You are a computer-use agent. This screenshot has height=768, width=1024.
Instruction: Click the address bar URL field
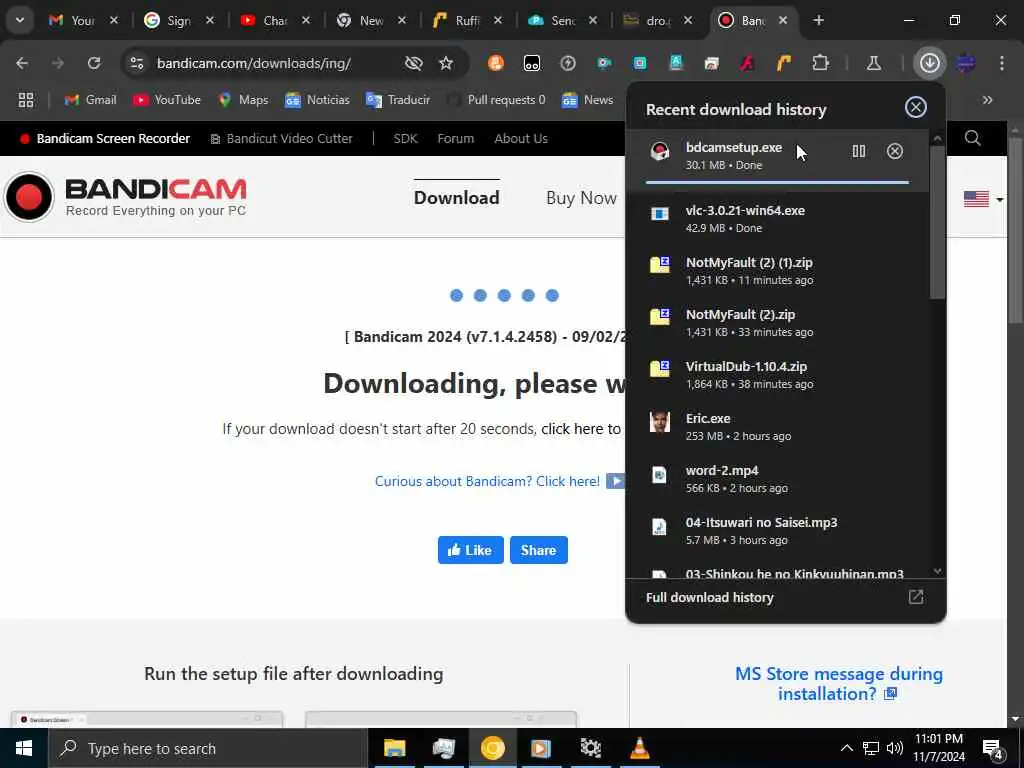[x=253, y=63]
